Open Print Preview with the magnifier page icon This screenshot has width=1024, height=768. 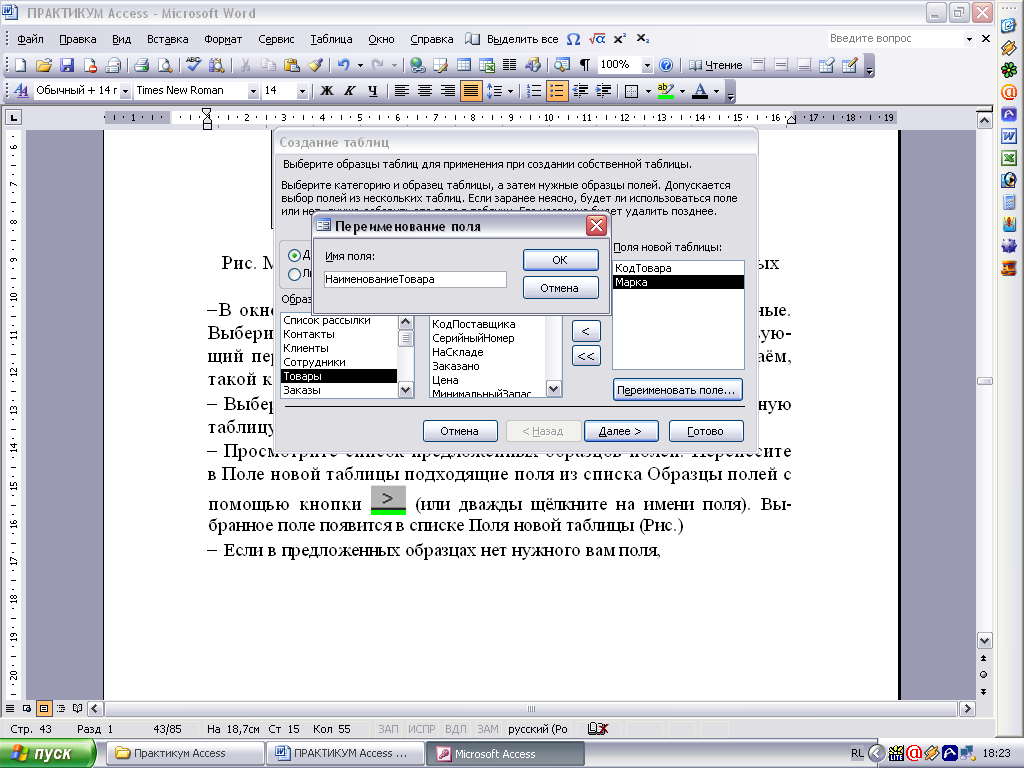click(165, 65)
